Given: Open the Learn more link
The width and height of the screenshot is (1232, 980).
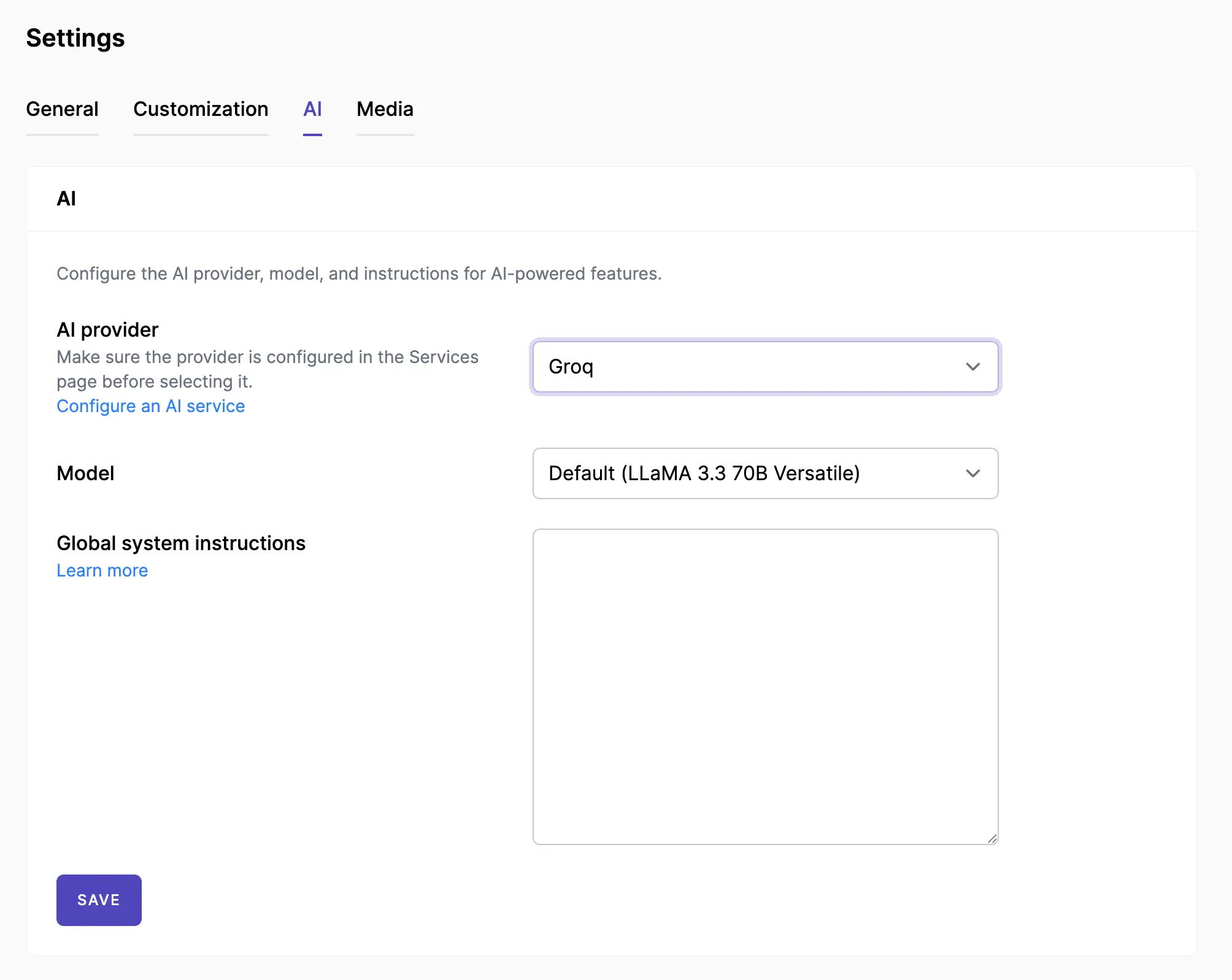Looking at the screenshot, I should tap(102, 570).
